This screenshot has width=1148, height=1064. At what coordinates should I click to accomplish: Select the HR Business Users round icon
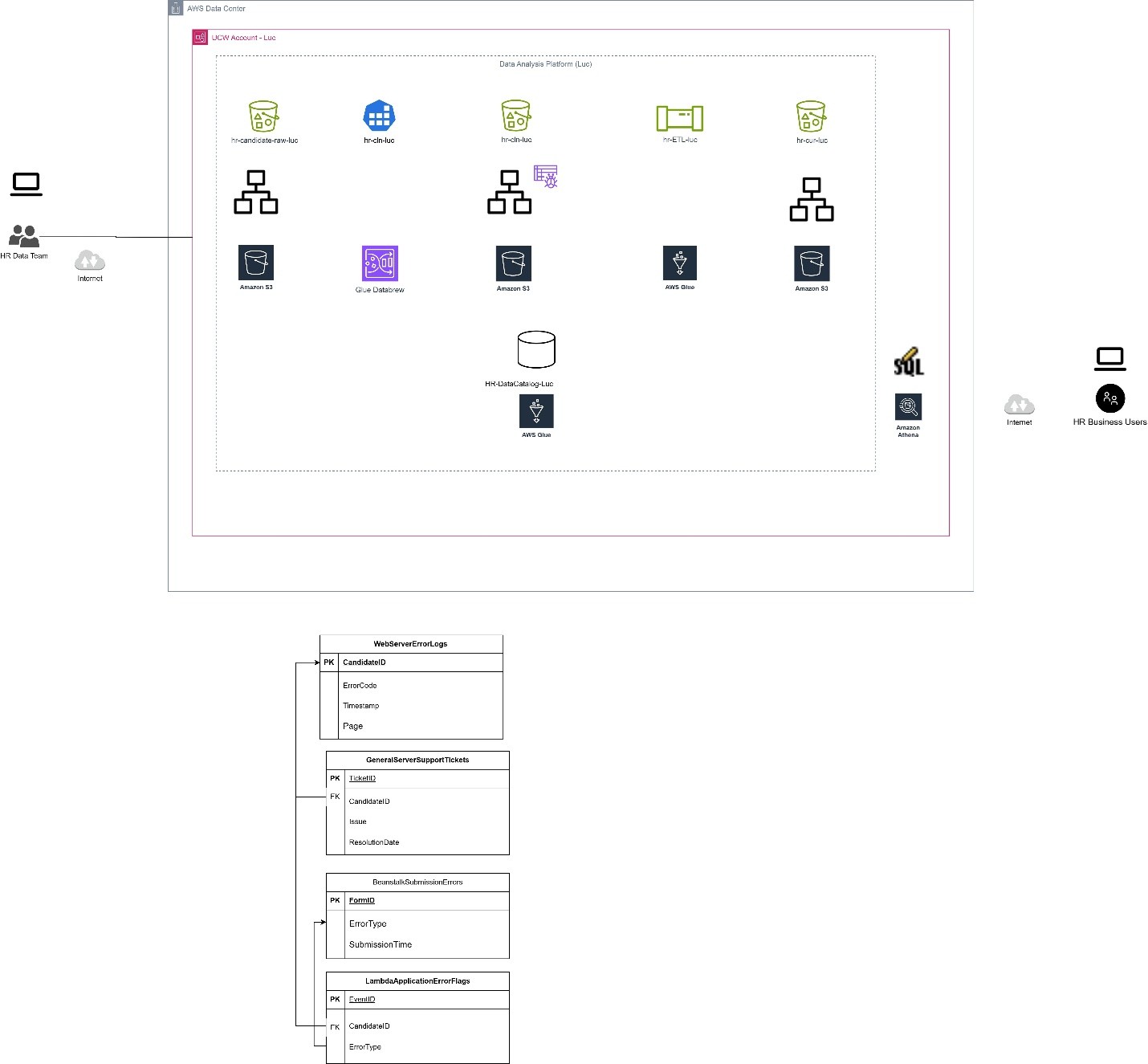[x=1110, y=398]
